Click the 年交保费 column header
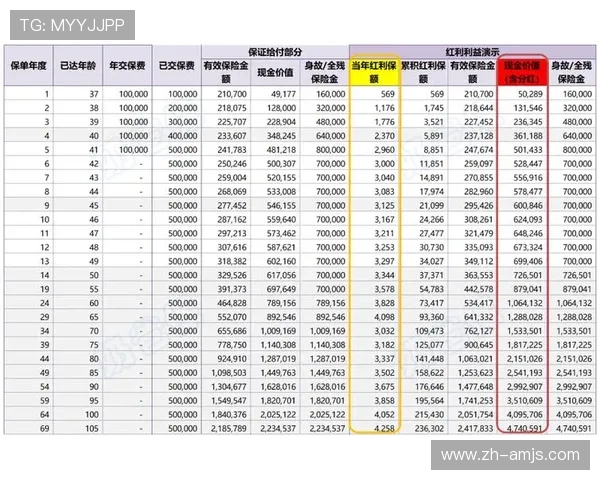The image size is (600, 480). pos(127,65)
